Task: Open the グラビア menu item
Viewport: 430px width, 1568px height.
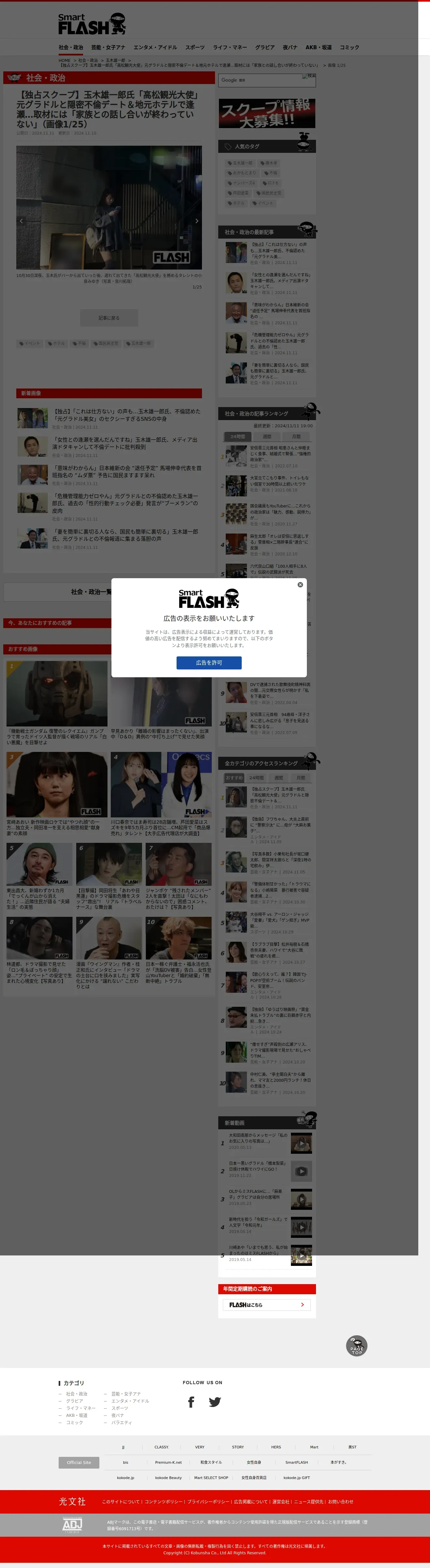Action: coord(265,48)
